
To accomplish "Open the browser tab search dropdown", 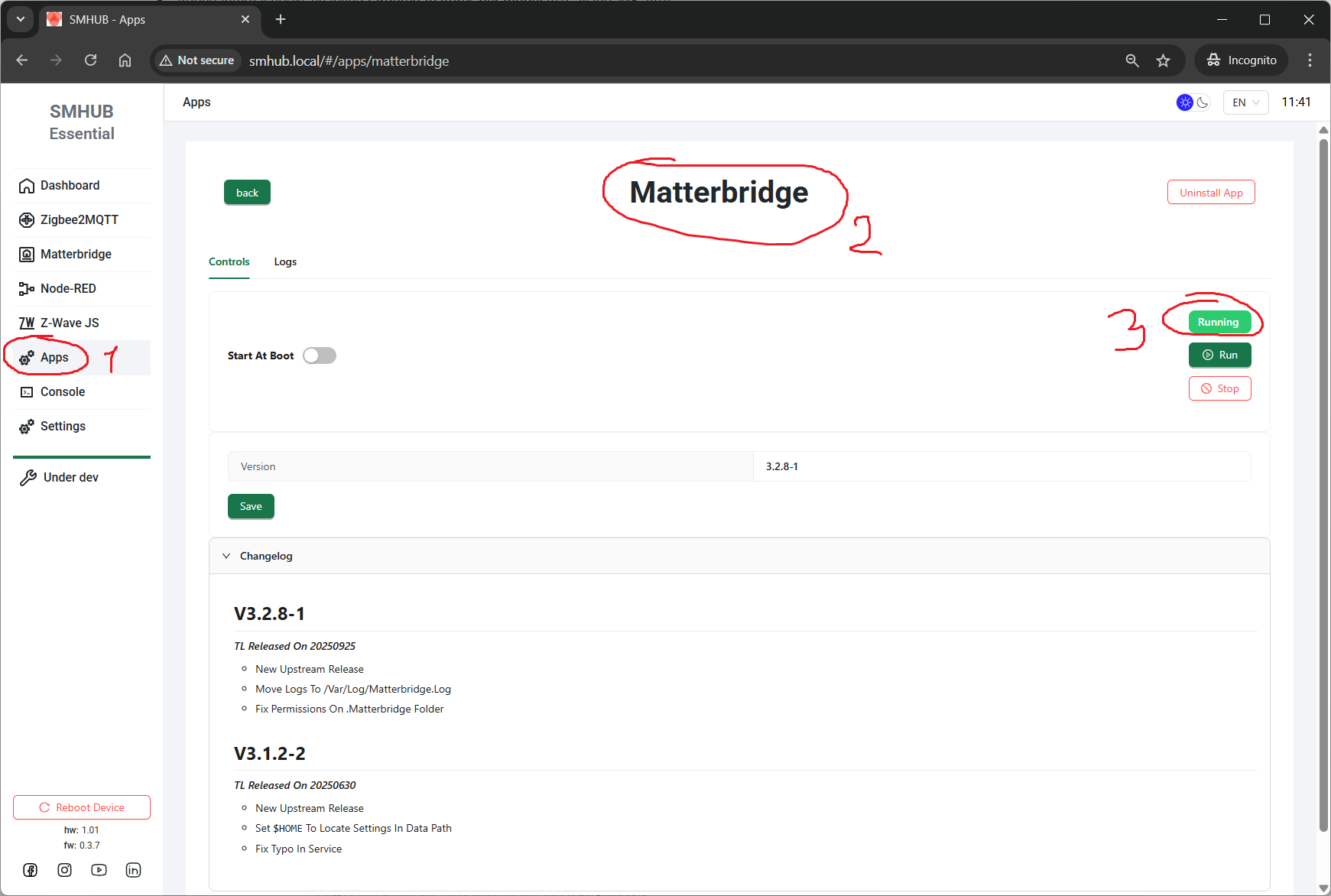I will [21, 19].
